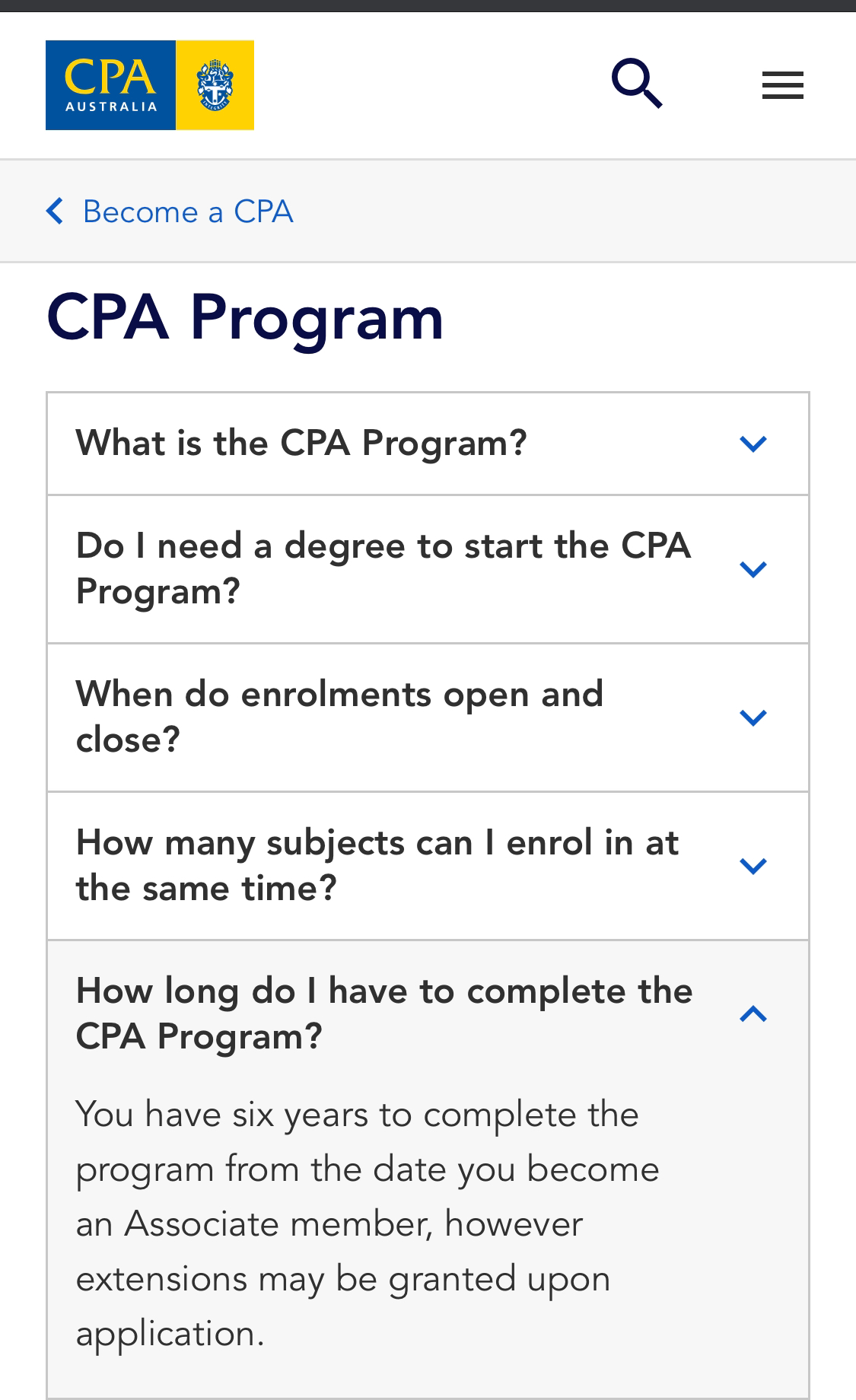
Task: Open What is the CPA Program? question
Action: pos(428,444)
